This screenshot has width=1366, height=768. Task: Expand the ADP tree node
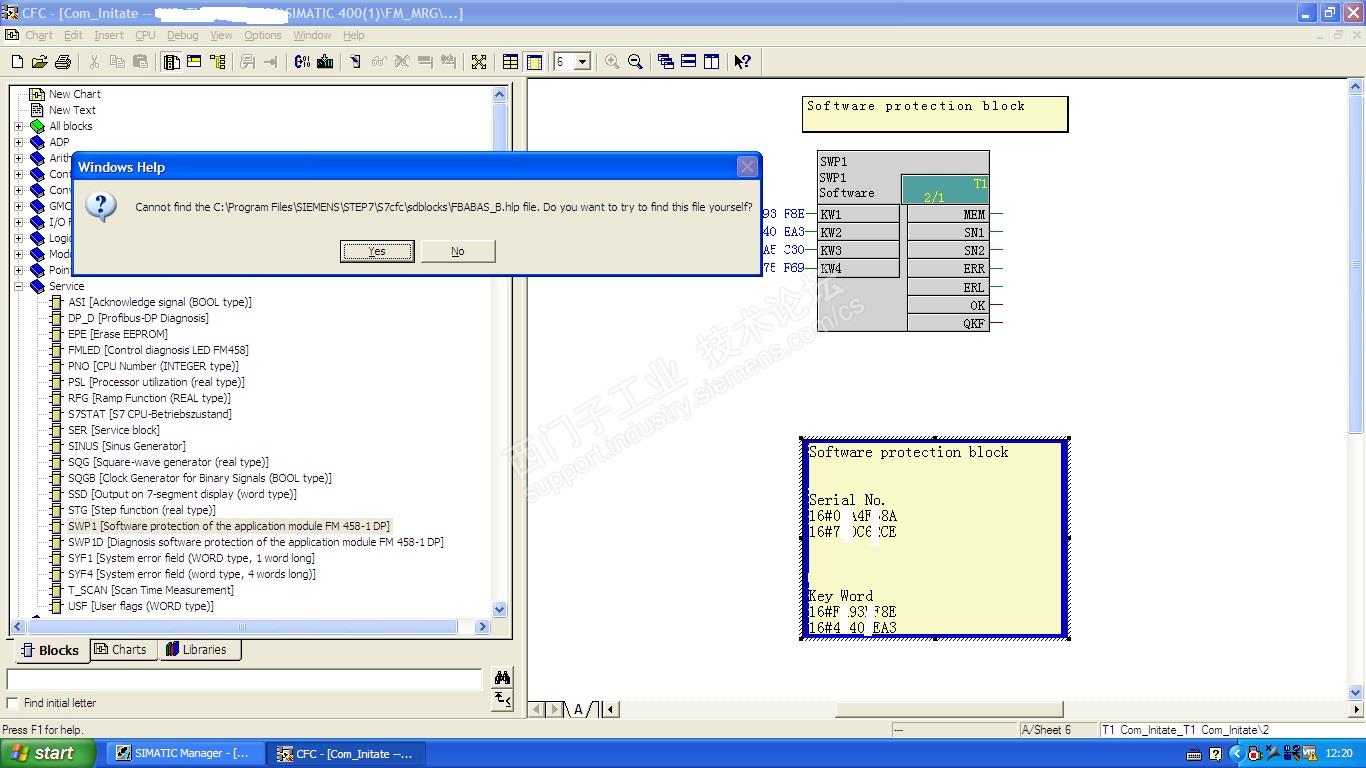pyautogui.click(x=18, y=142)
